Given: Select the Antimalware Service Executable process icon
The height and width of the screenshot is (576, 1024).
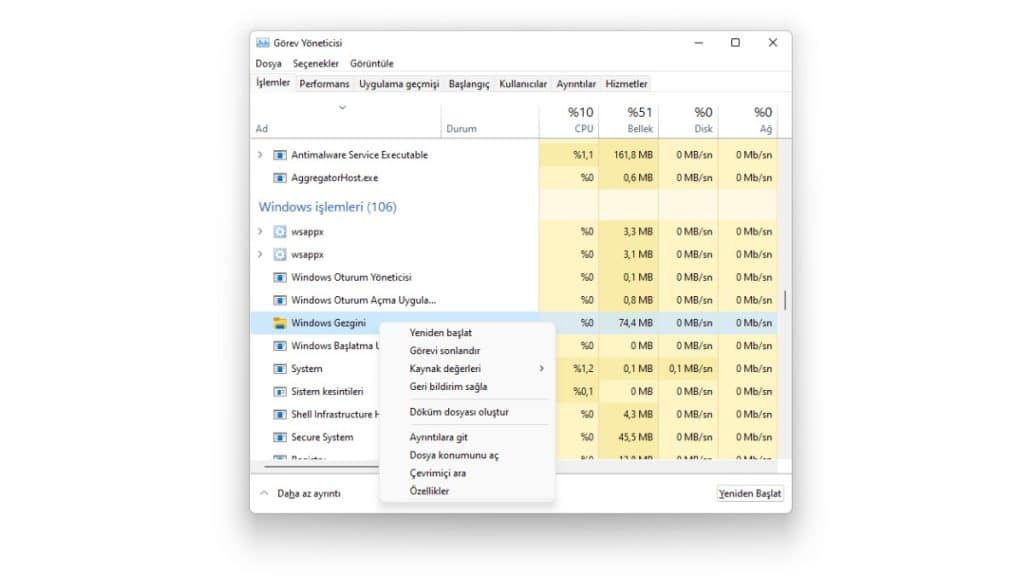Looking at the screenshot, I should 278,155.
